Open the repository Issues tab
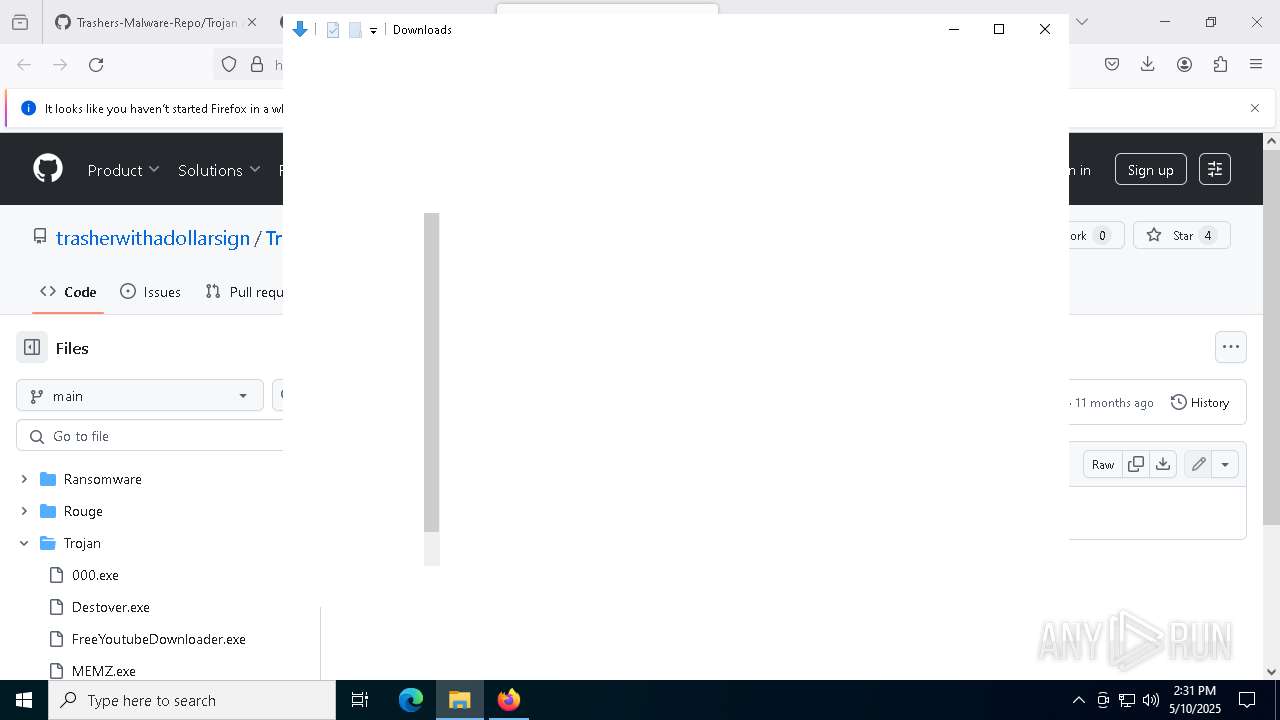 150,292
